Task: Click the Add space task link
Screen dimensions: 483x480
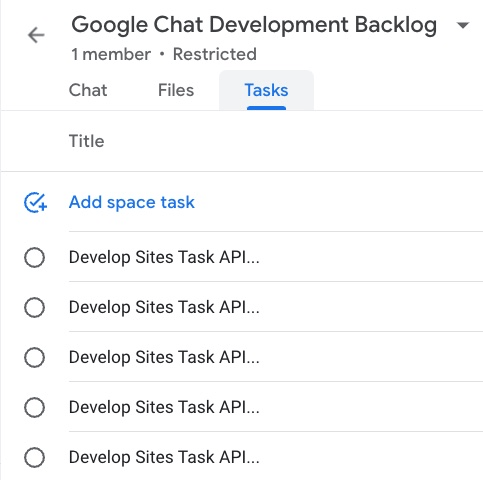Action: (x=132, y=202)
